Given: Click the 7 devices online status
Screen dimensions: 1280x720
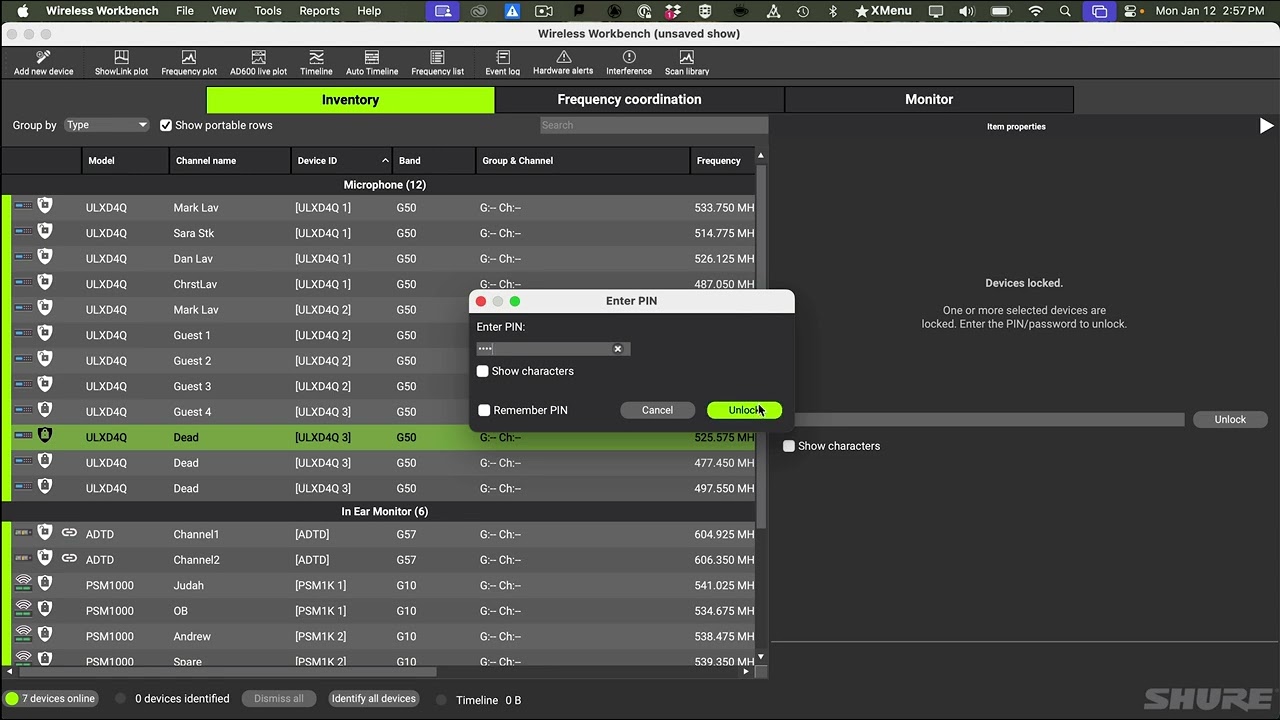Looking at the screenshot, I should (x=52, y=698).
